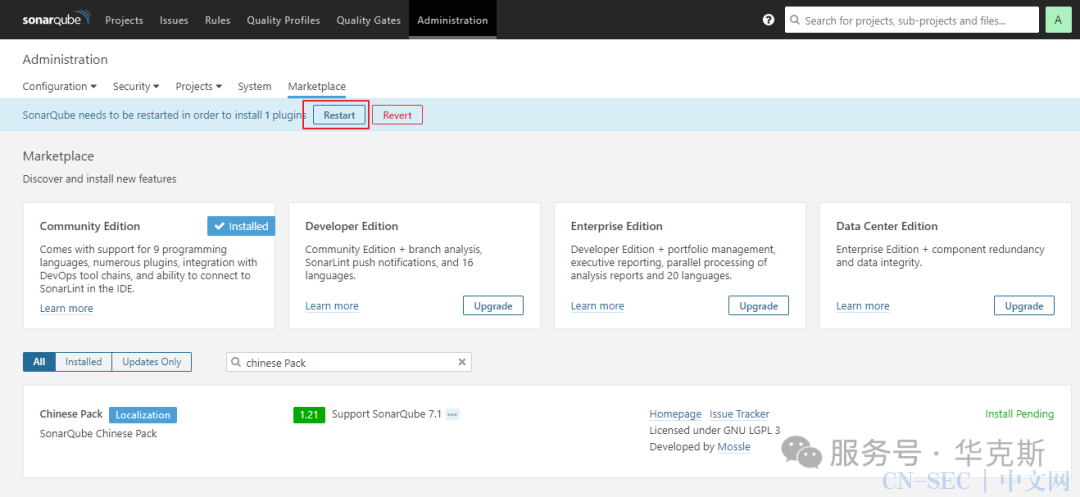The width and height of the screenshot is (1080, 497).
Task: Click the Developer Edition card title
Action: [x=351, y=226]
